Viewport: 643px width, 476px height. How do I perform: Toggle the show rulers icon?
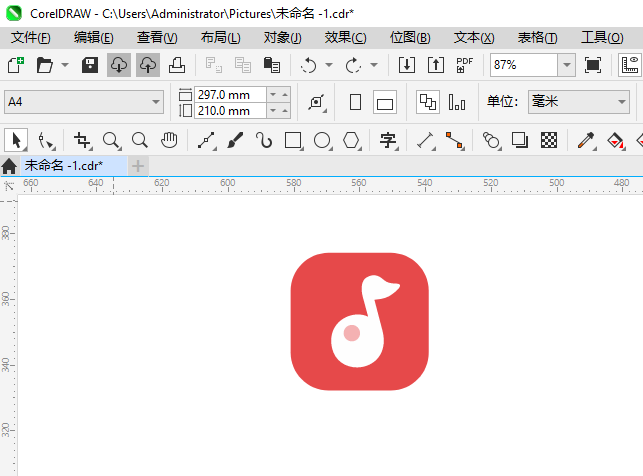(x=630, y=65)
